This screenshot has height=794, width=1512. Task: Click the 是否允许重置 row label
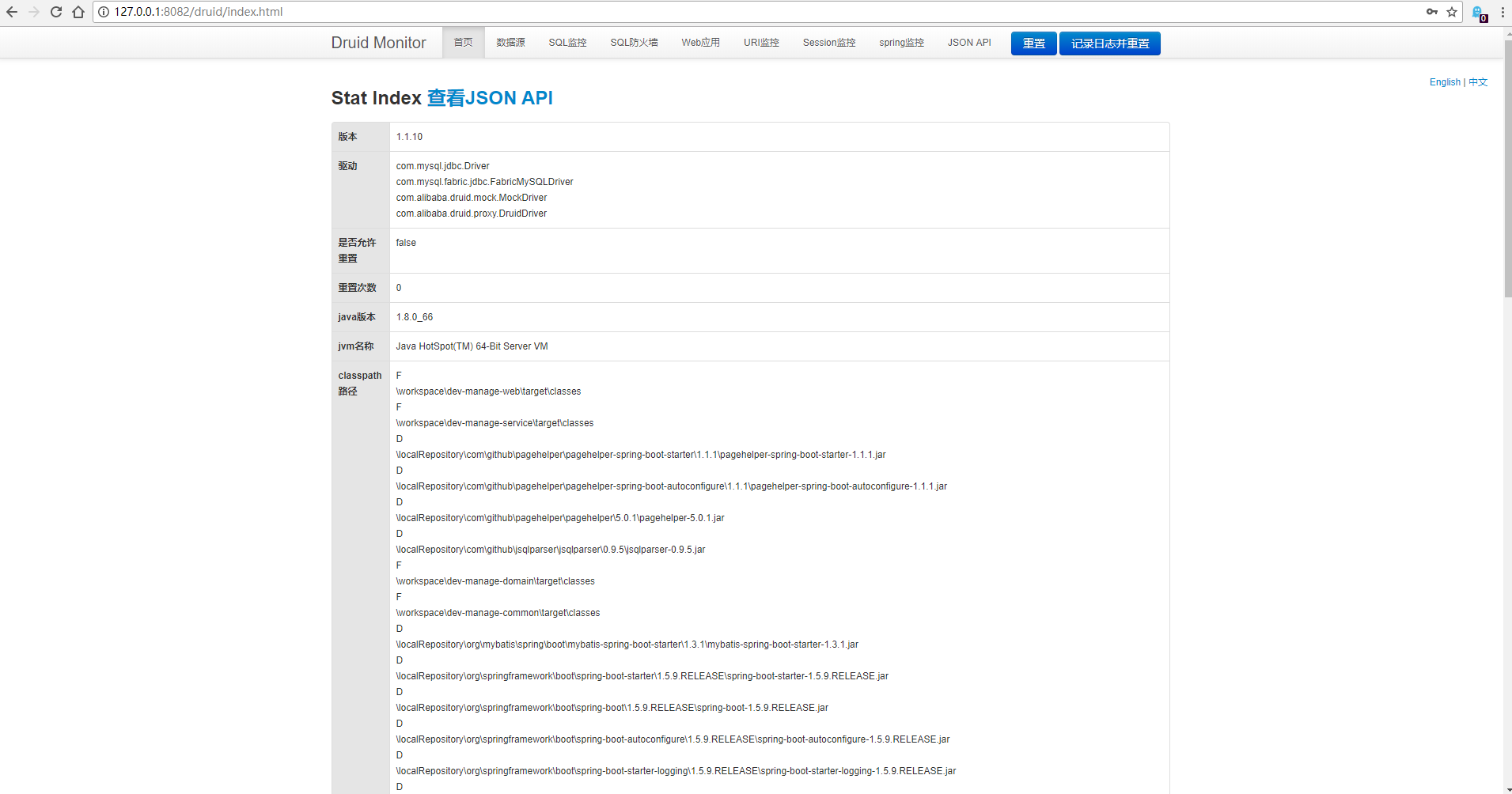(358, 251)
